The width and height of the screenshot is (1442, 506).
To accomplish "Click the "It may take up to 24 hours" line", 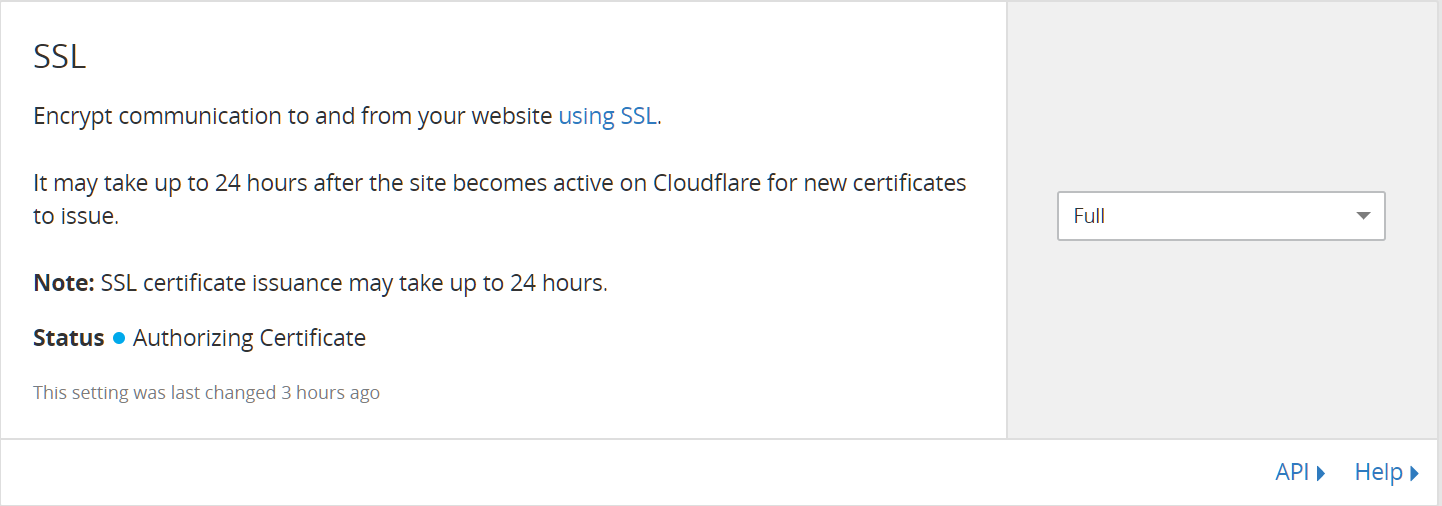I will 500,184.
